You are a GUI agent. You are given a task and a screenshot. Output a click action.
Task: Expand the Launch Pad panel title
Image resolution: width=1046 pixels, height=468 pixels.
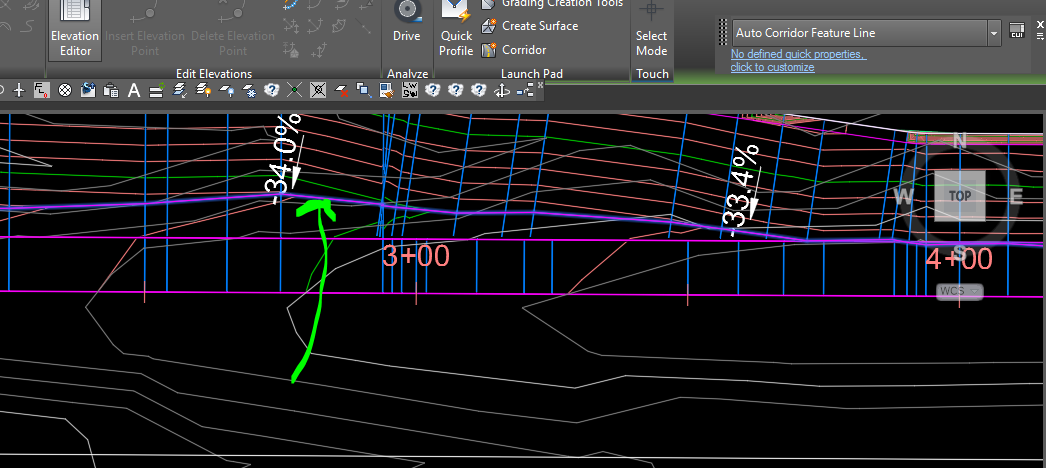click(532, 74)
